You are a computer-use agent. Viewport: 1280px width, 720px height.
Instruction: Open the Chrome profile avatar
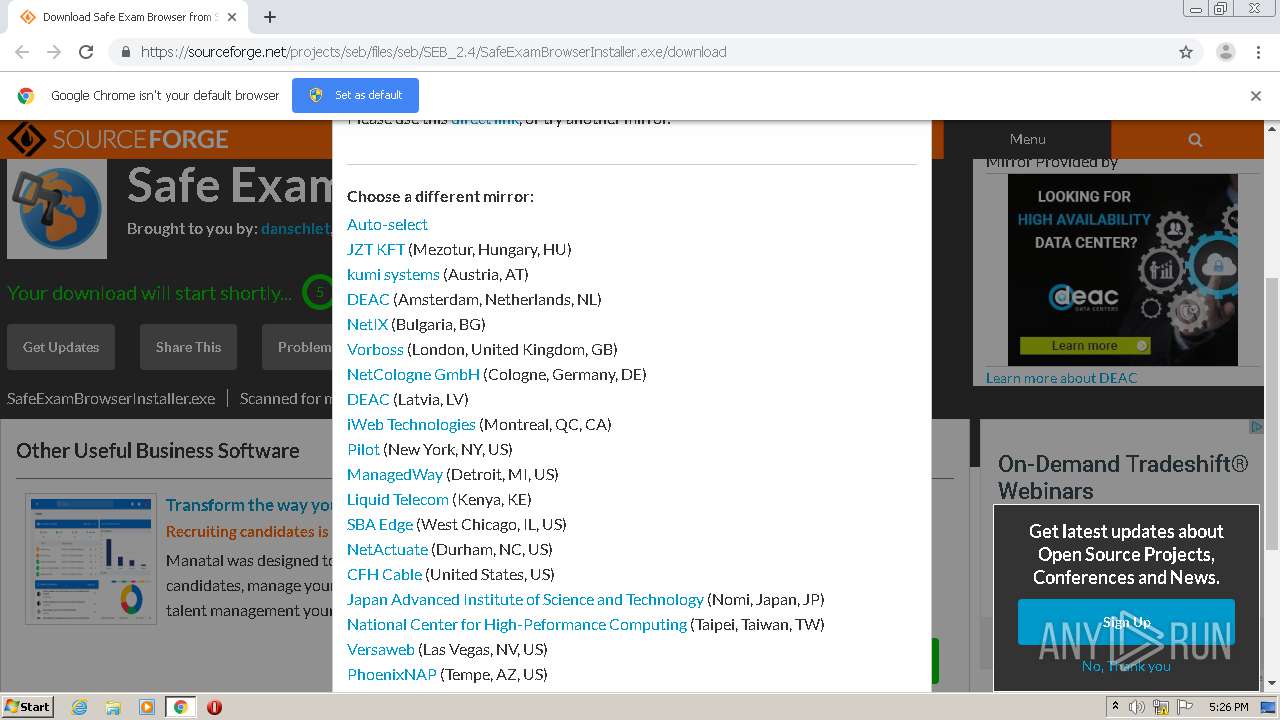point(1225,52)
